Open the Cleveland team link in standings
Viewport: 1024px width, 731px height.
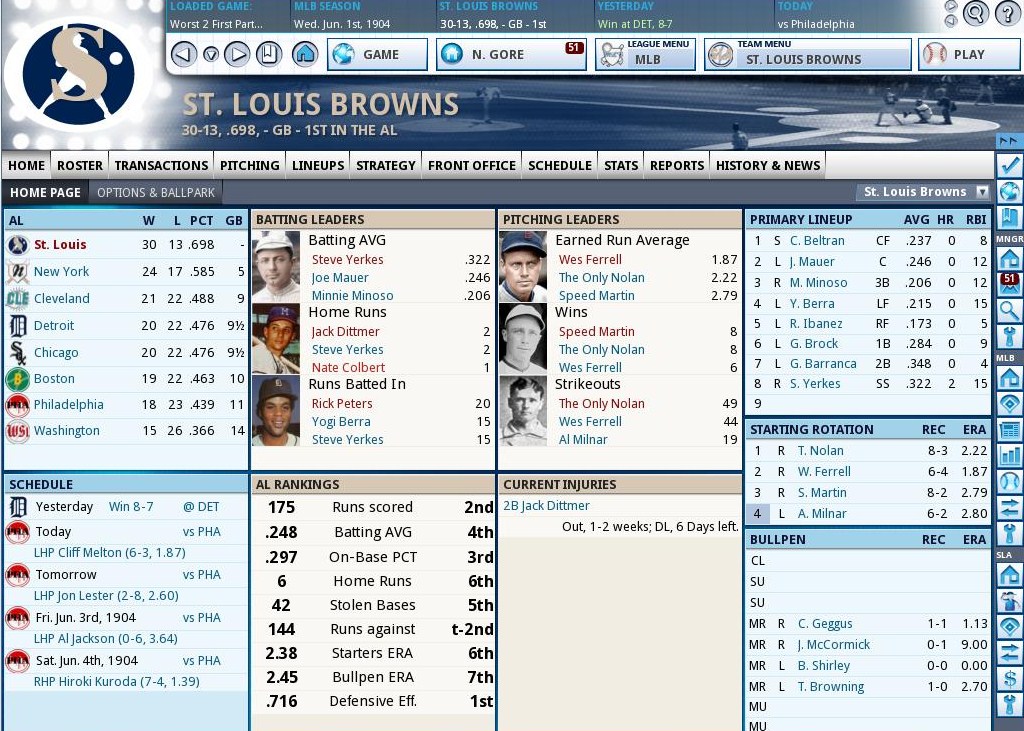point(61,299)
